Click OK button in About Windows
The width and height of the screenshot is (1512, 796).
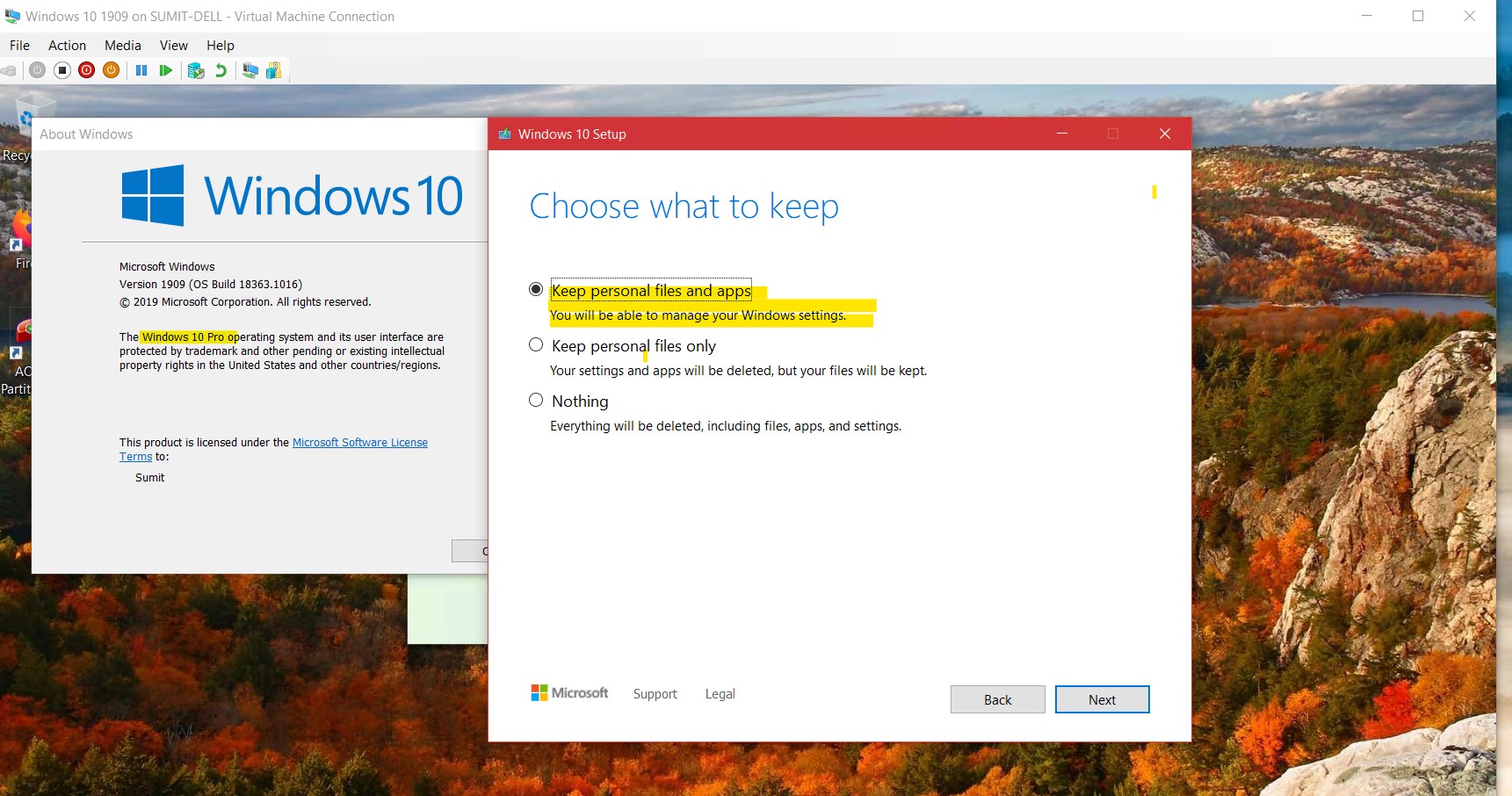pyautogui.click(x=470, y=551)
